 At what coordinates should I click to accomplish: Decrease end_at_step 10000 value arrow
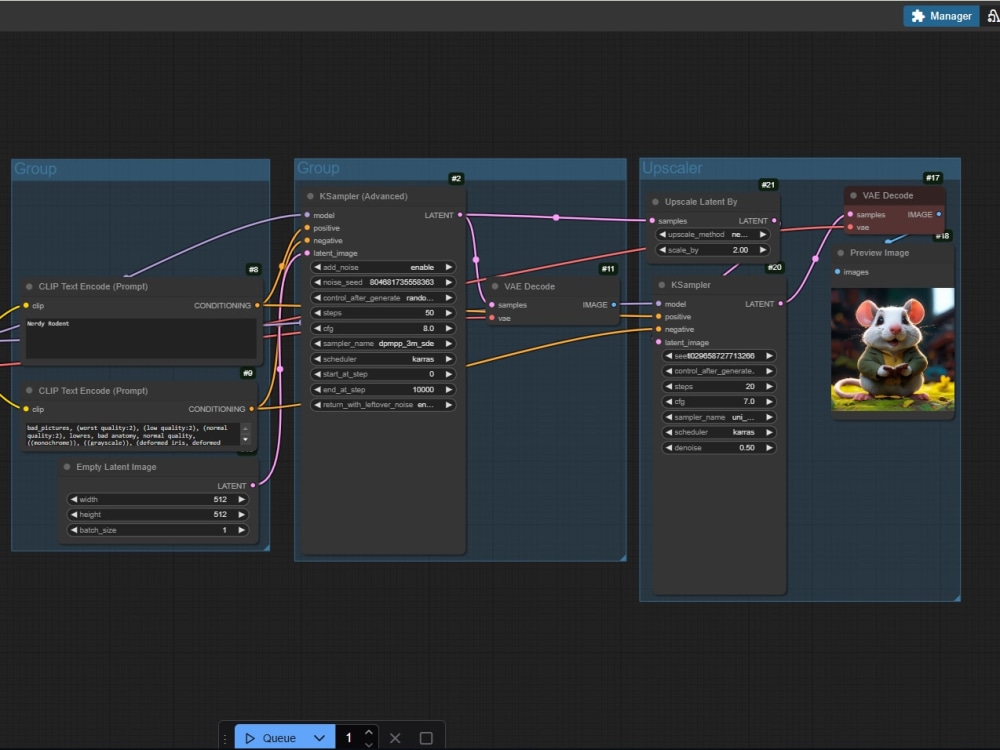(x=318, y=390)
